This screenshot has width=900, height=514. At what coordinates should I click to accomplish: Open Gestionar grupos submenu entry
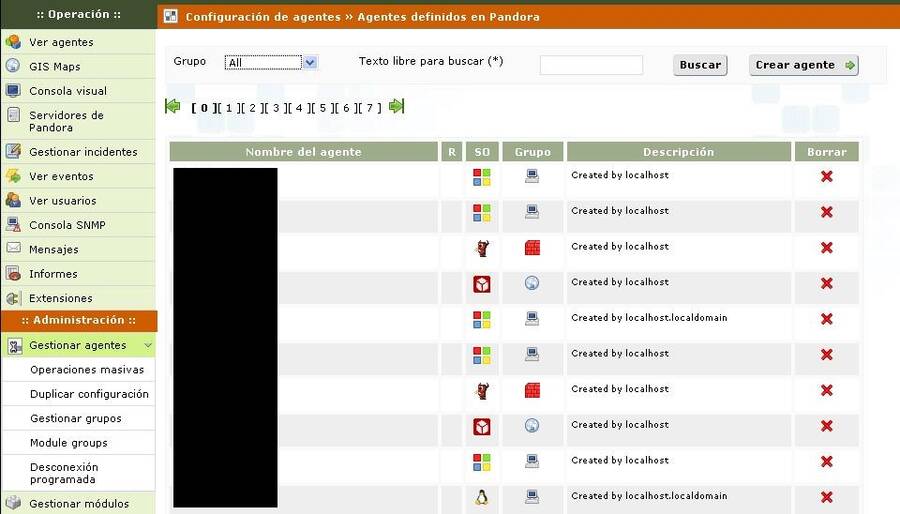pyautogui.click(x=76, y=419)
